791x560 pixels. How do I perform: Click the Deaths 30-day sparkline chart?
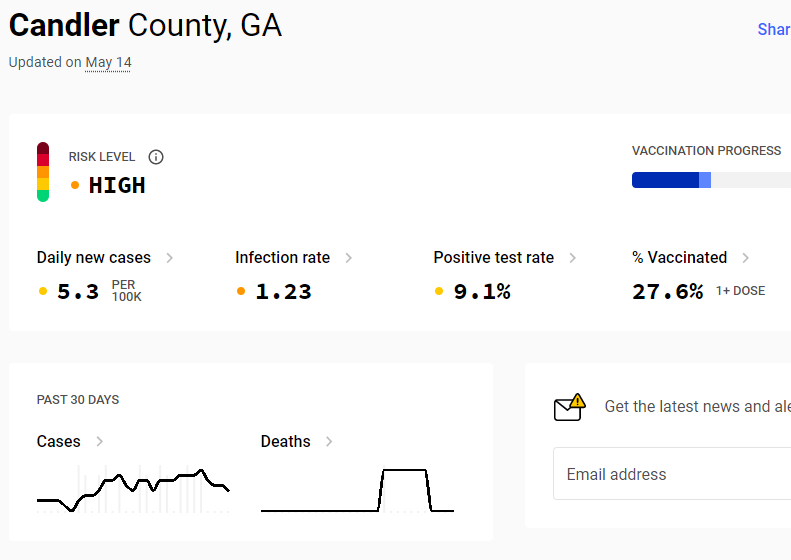(357, 489)
